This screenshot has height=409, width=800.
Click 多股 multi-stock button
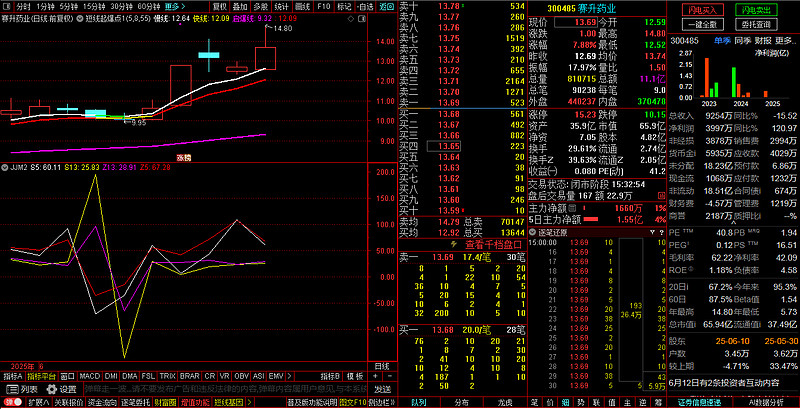[260, 7]
